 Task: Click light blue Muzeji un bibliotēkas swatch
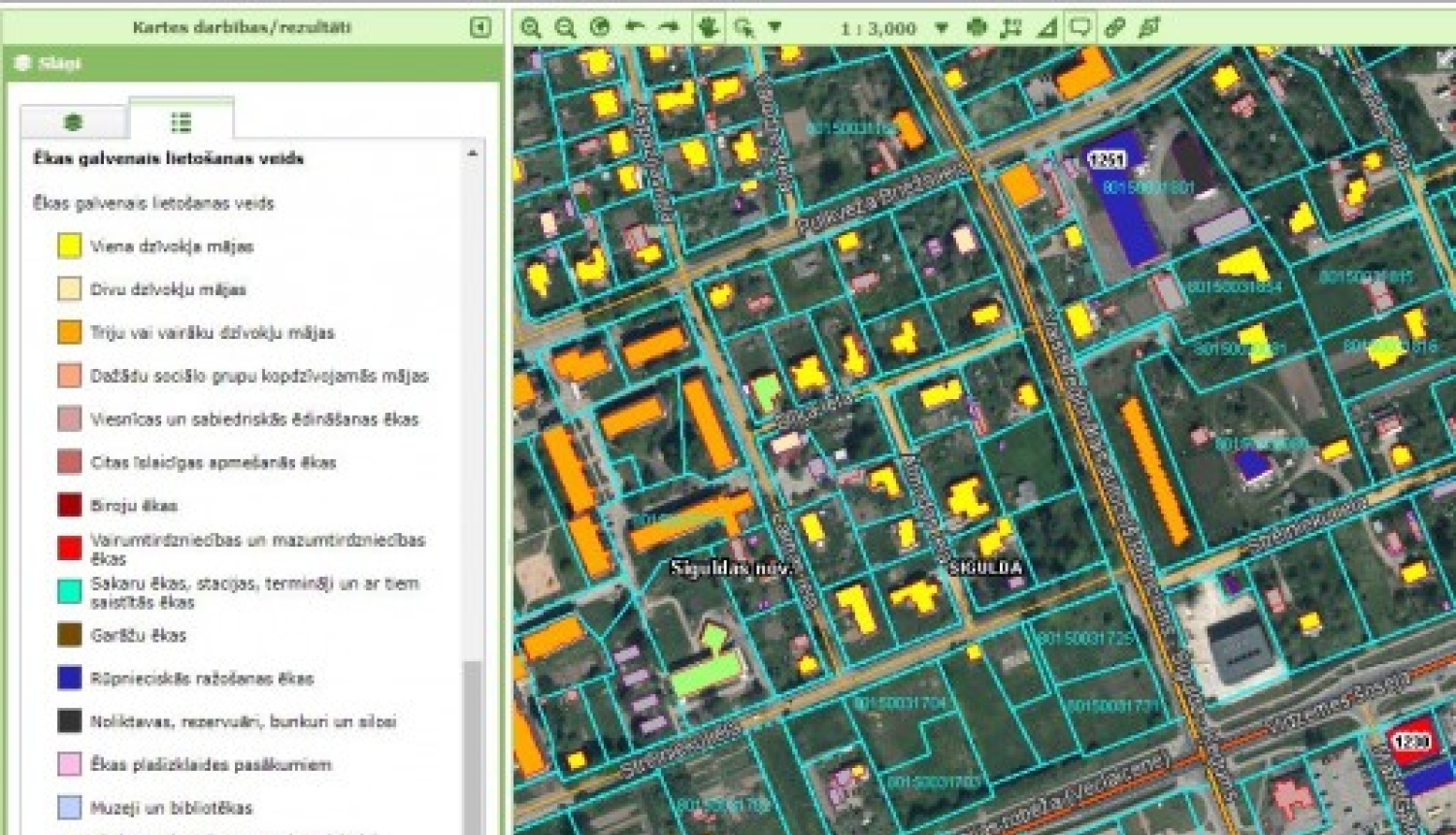69,807
